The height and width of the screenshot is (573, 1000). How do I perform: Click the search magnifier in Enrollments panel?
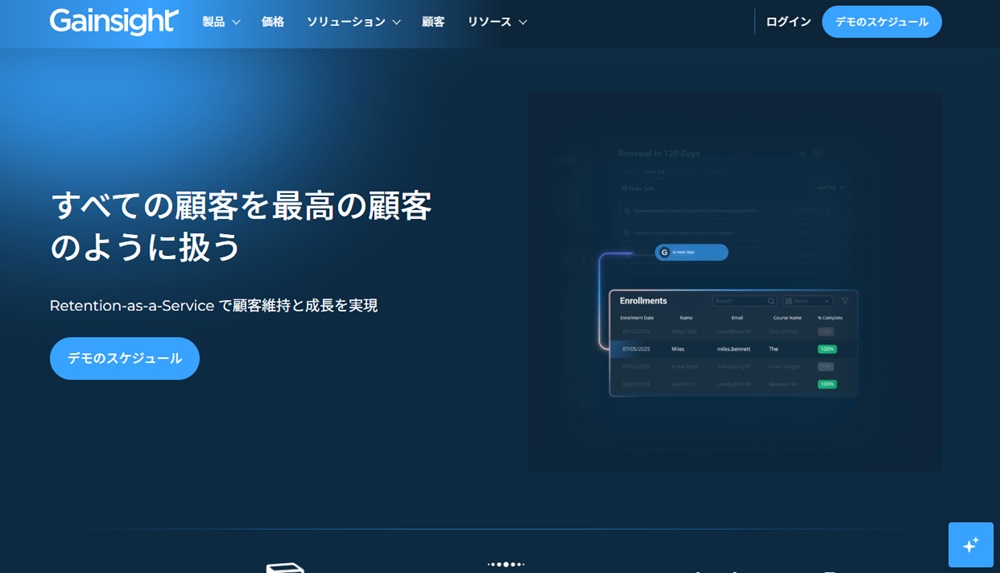pyautogui.click(x=771, y=301)
